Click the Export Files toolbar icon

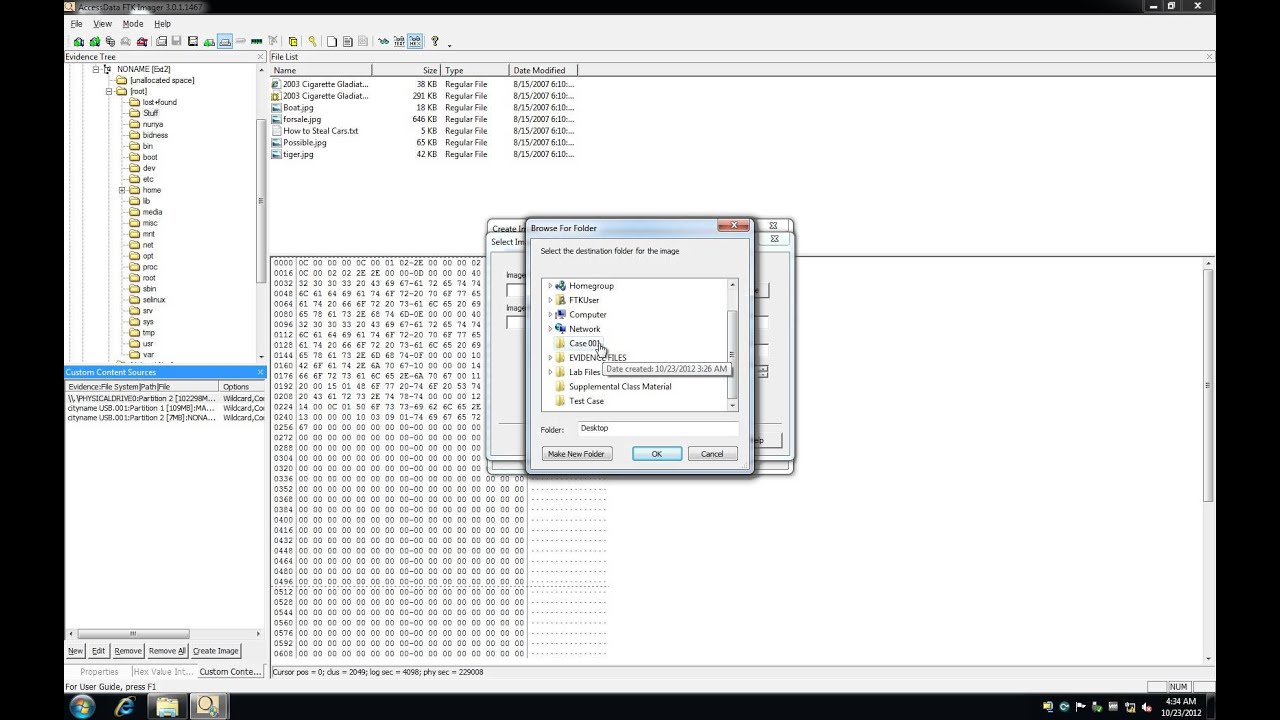point(331,42)
